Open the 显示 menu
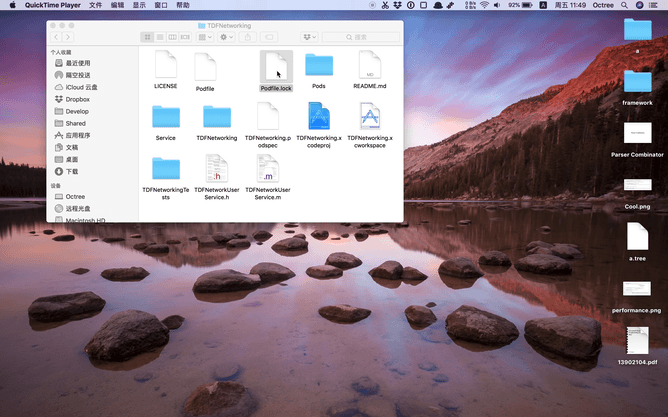668x417 pixels. tap(139, 5)
